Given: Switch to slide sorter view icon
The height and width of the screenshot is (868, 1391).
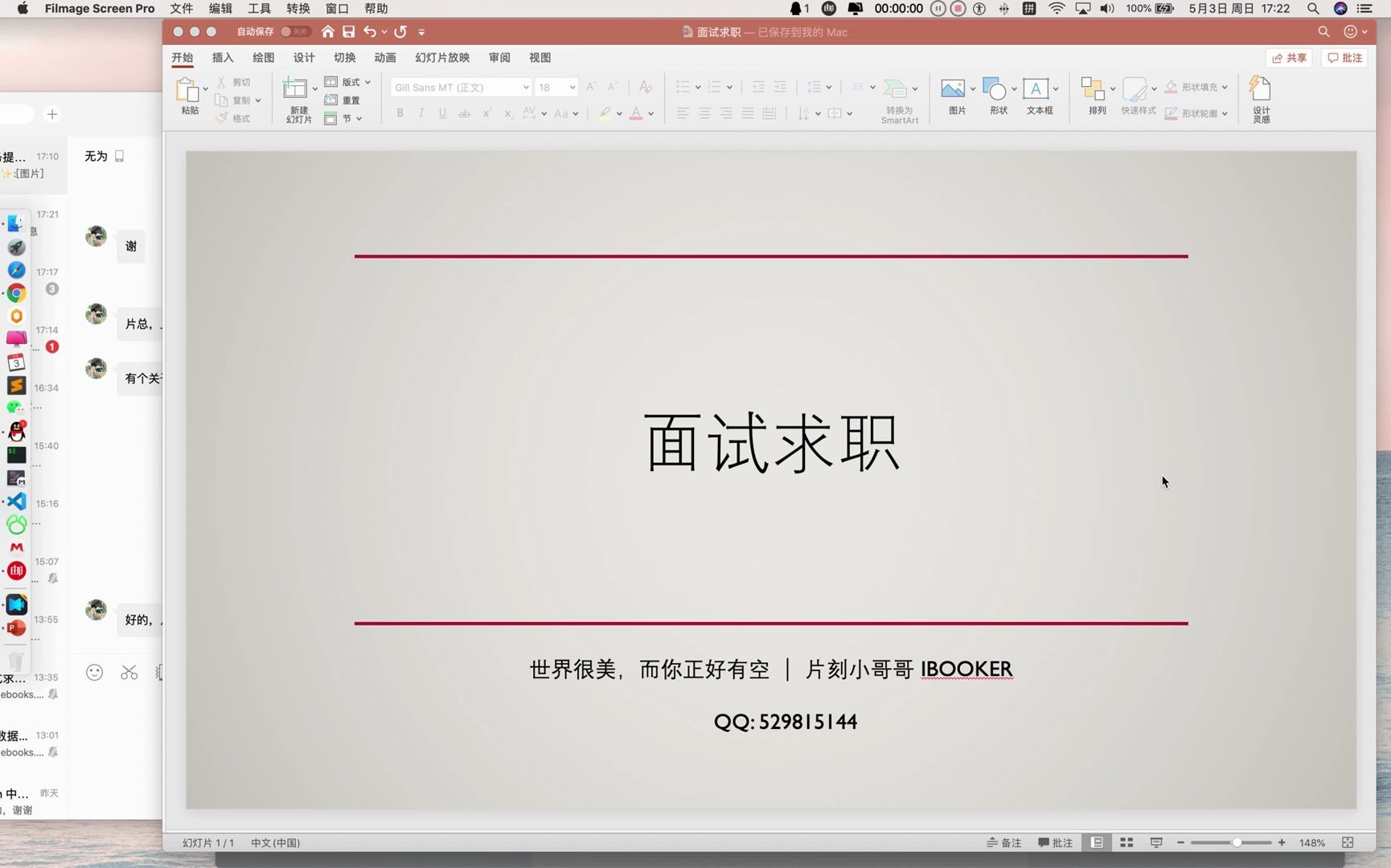Looking at the screenshot, I should (1126, 842).
